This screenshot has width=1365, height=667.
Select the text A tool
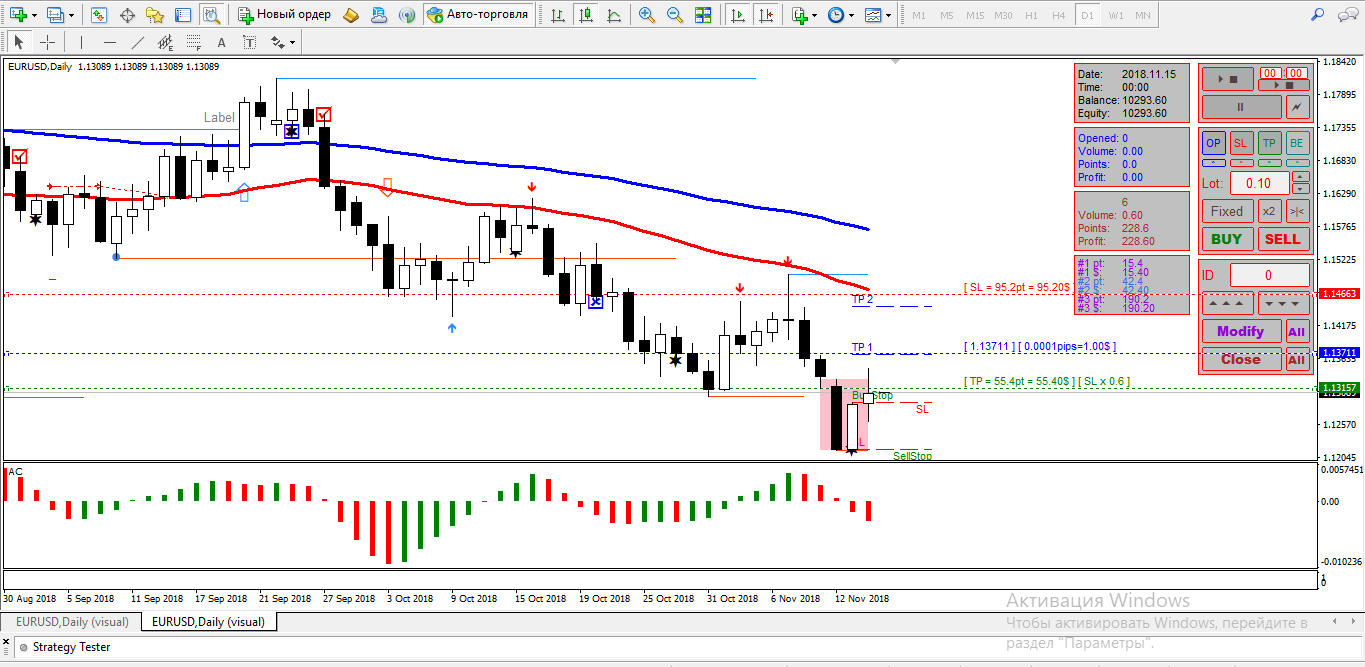click(x=221, y=43)
